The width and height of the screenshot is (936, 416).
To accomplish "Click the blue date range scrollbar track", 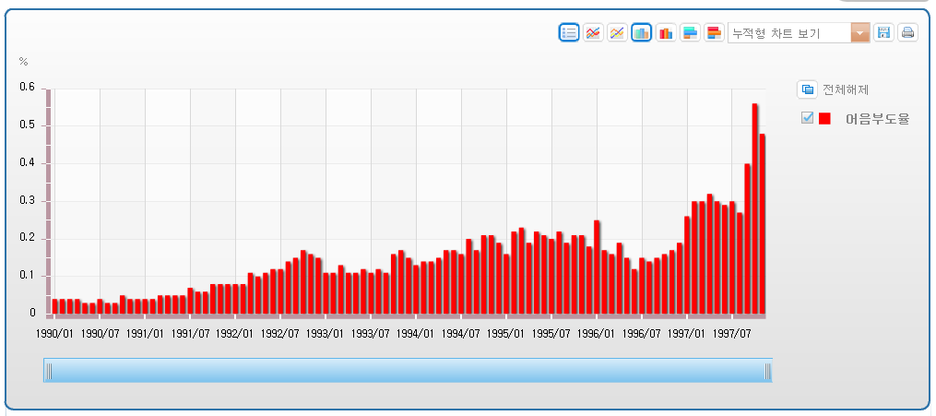I will pos(408,371).
